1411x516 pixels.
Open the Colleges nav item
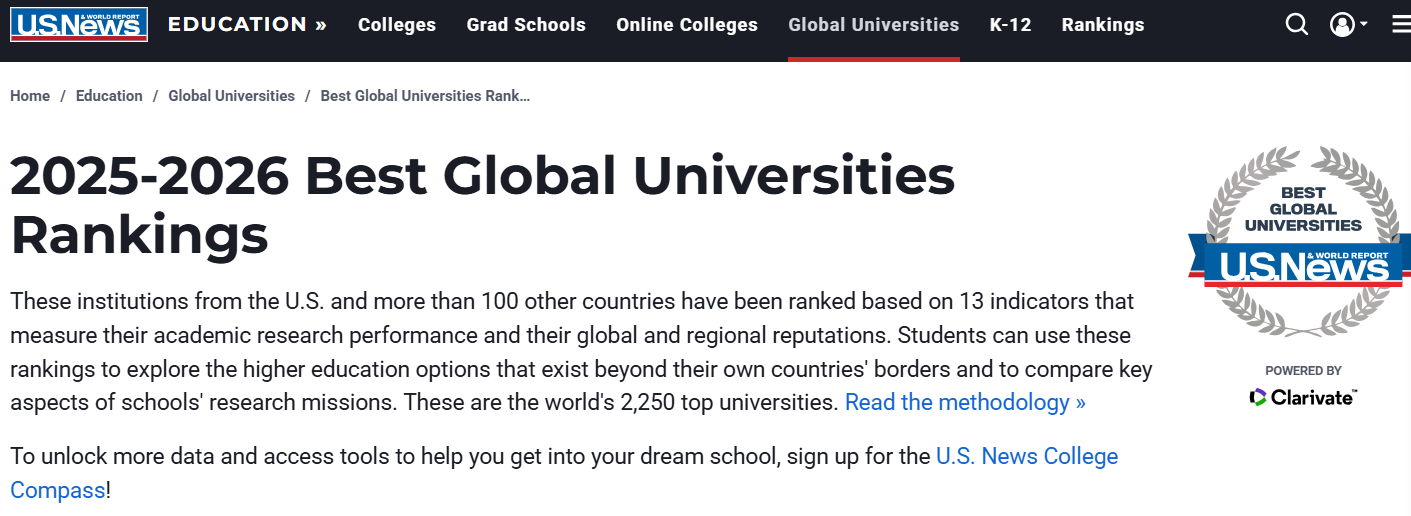coord(397,25)
